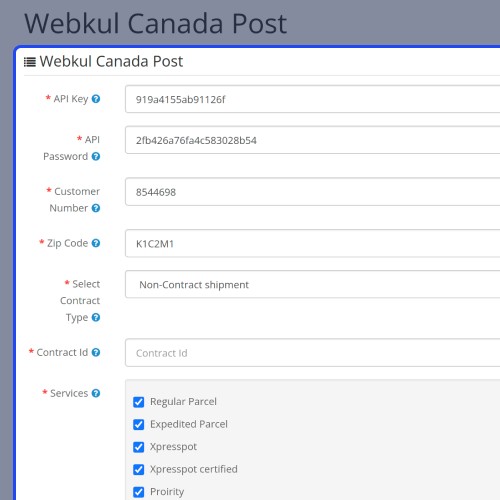Click the Webkul Canada Post panel heading
This screenshot has width=500, height=500.
pos(111,61)
